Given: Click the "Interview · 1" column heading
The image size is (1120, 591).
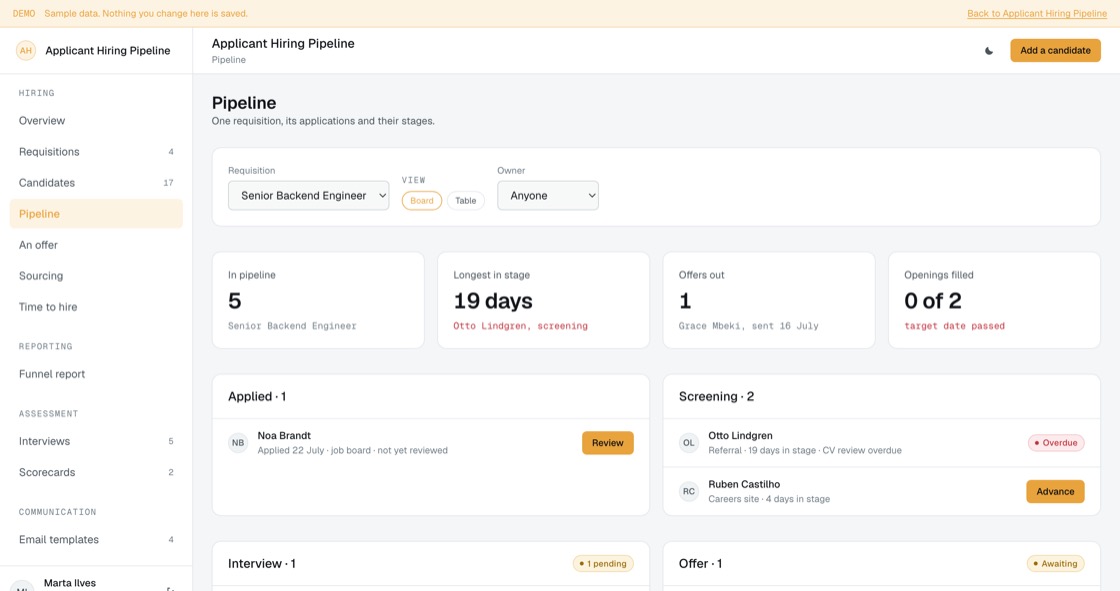Looking at the screenshot, I should 261,564.
